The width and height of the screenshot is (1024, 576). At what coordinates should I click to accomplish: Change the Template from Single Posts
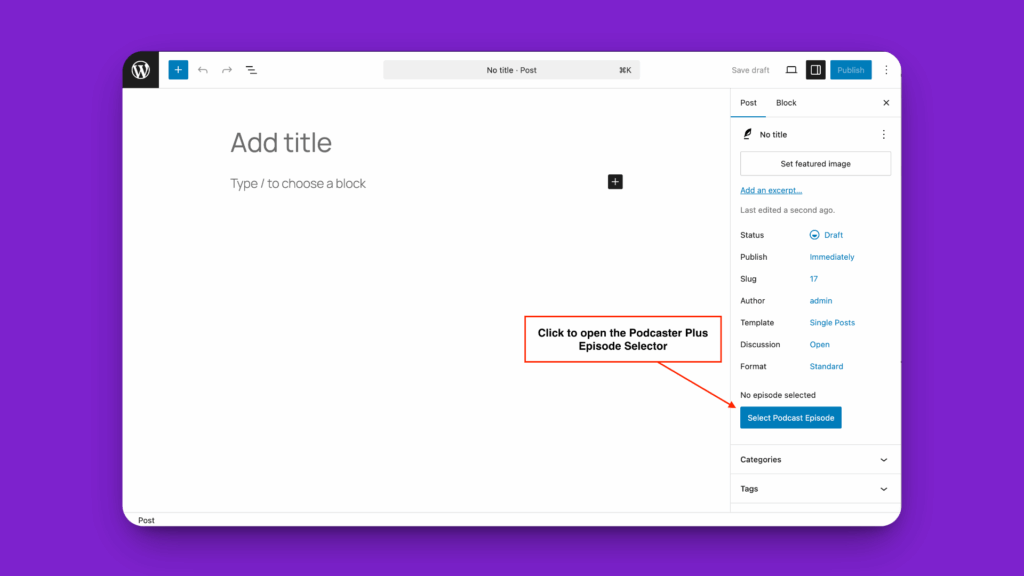pos(832,322)
